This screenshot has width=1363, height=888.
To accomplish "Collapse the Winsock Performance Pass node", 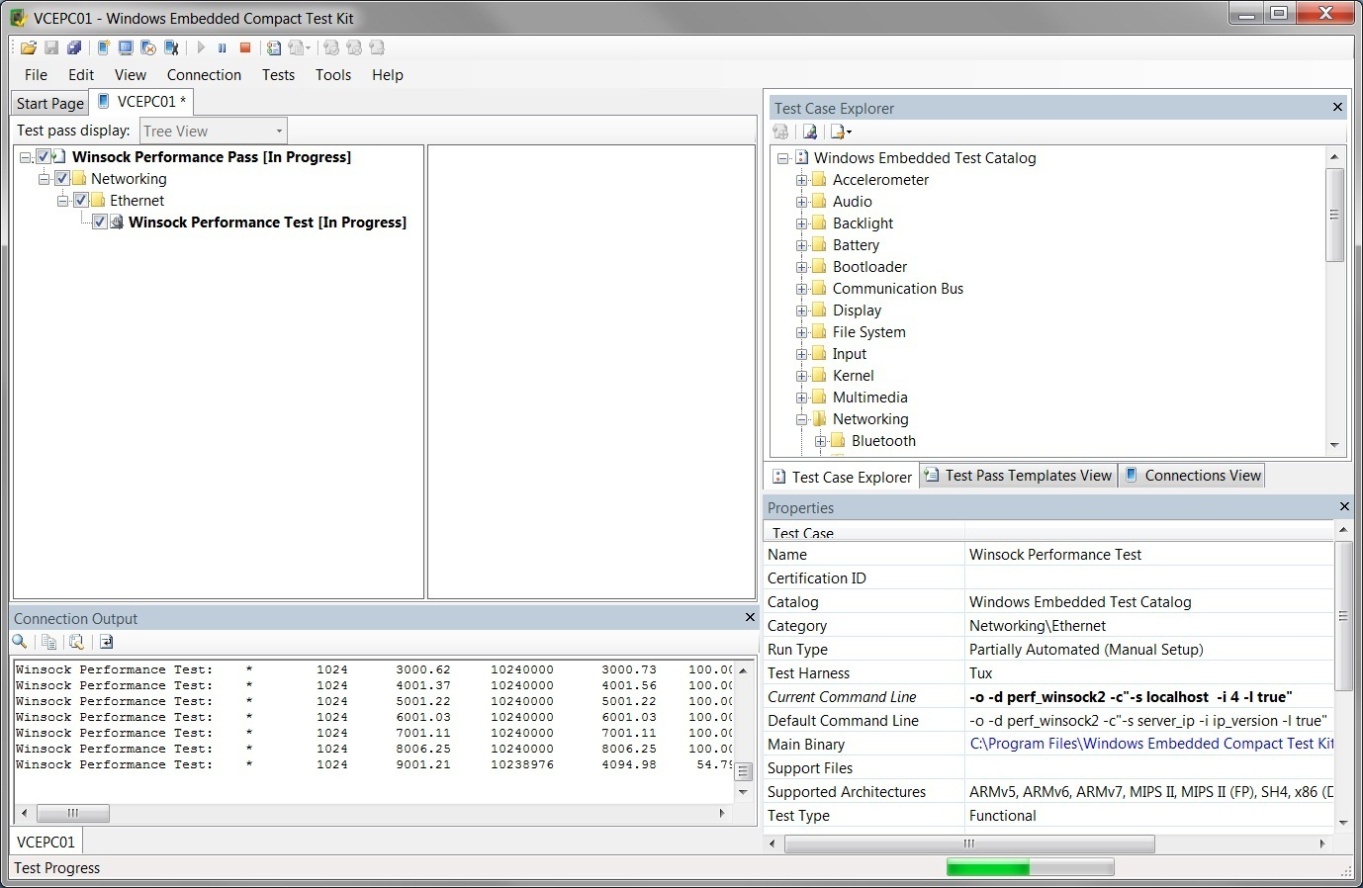I will tap(25, 158).
